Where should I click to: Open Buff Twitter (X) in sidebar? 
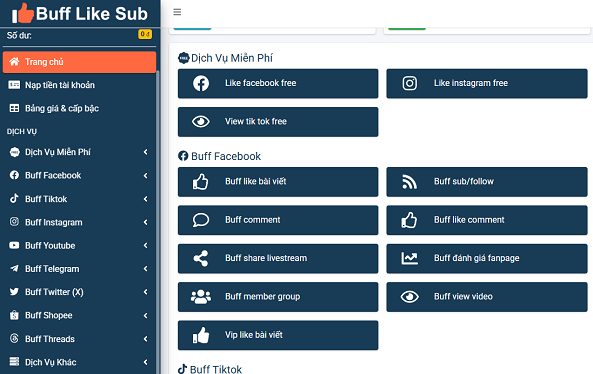[79, 292]
